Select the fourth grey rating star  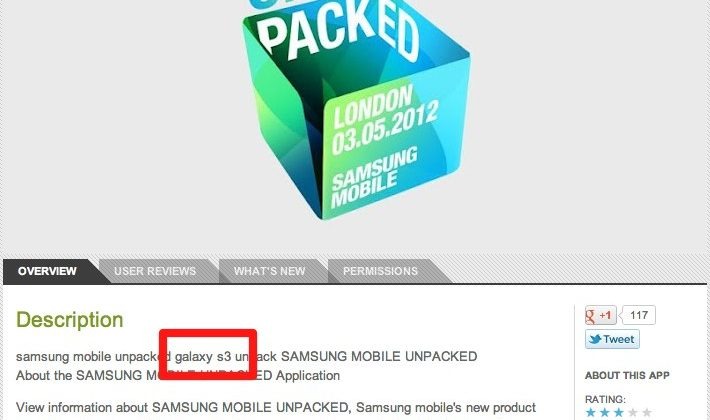[633, 413]
